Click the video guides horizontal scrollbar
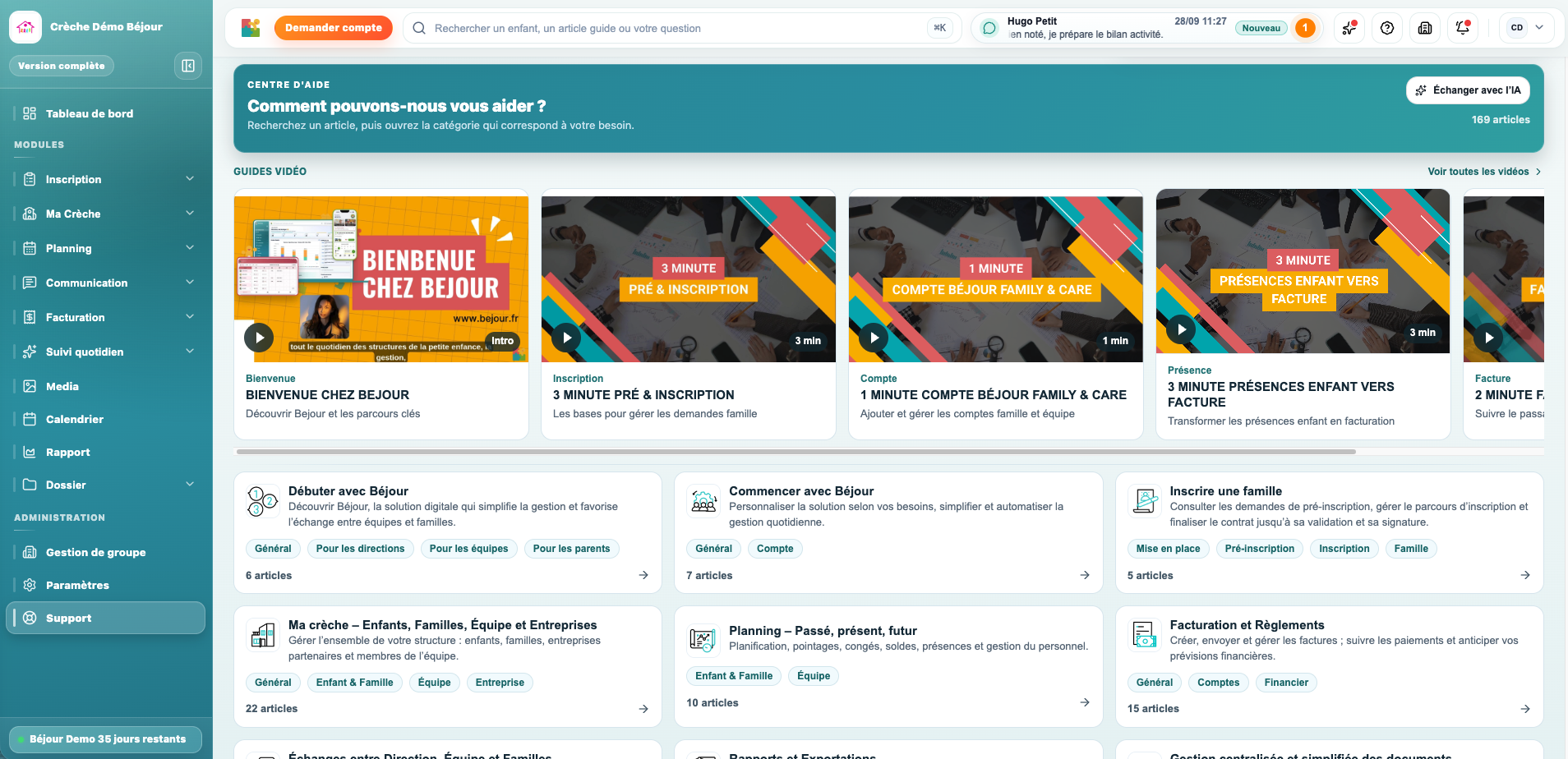 point(796,452)
